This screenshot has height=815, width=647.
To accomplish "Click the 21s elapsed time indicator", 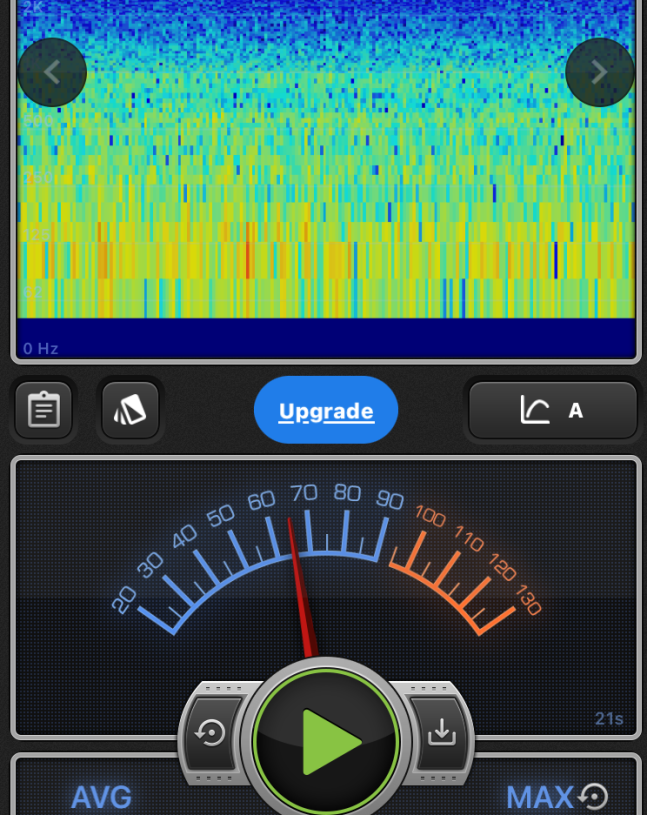I will point(608,719).
